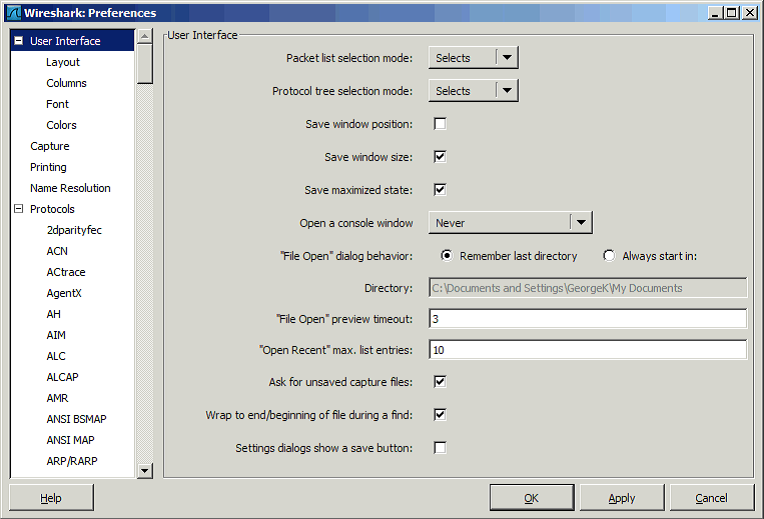Image resolution: width=764 pixels, height=519 pixels.
Task: Click the Wireshark fin icon in title bar
Action: tap(13, 13)
